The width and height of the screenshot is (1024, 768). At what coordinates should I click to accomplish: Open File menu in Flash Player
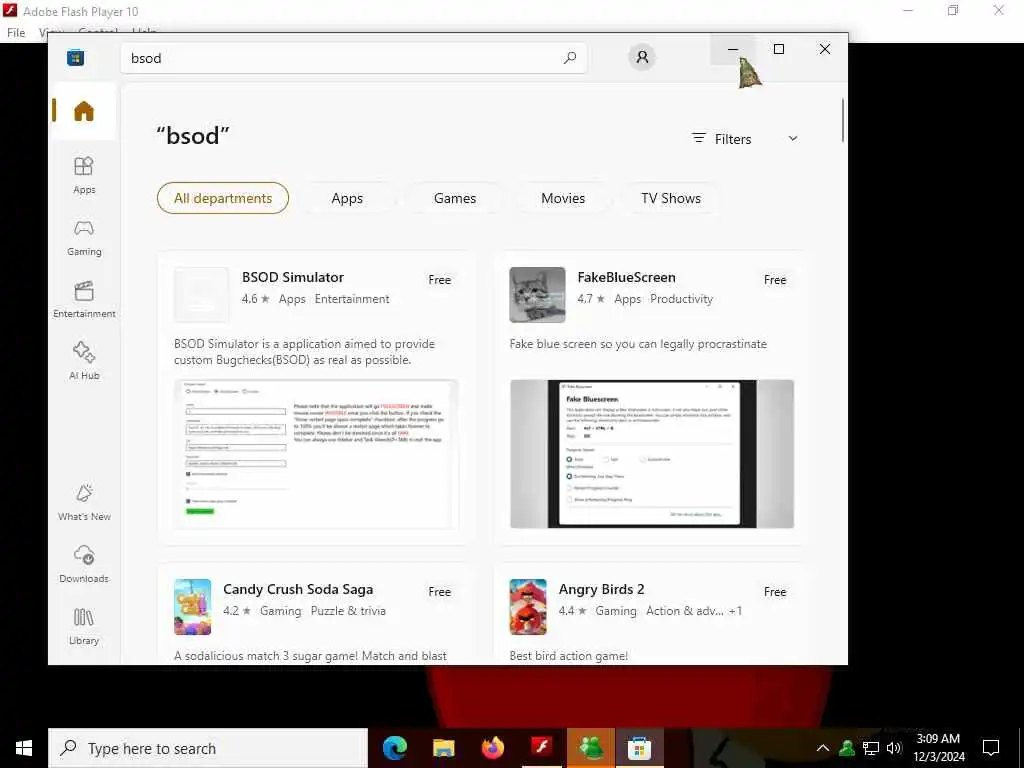click(x=16, y=33)
